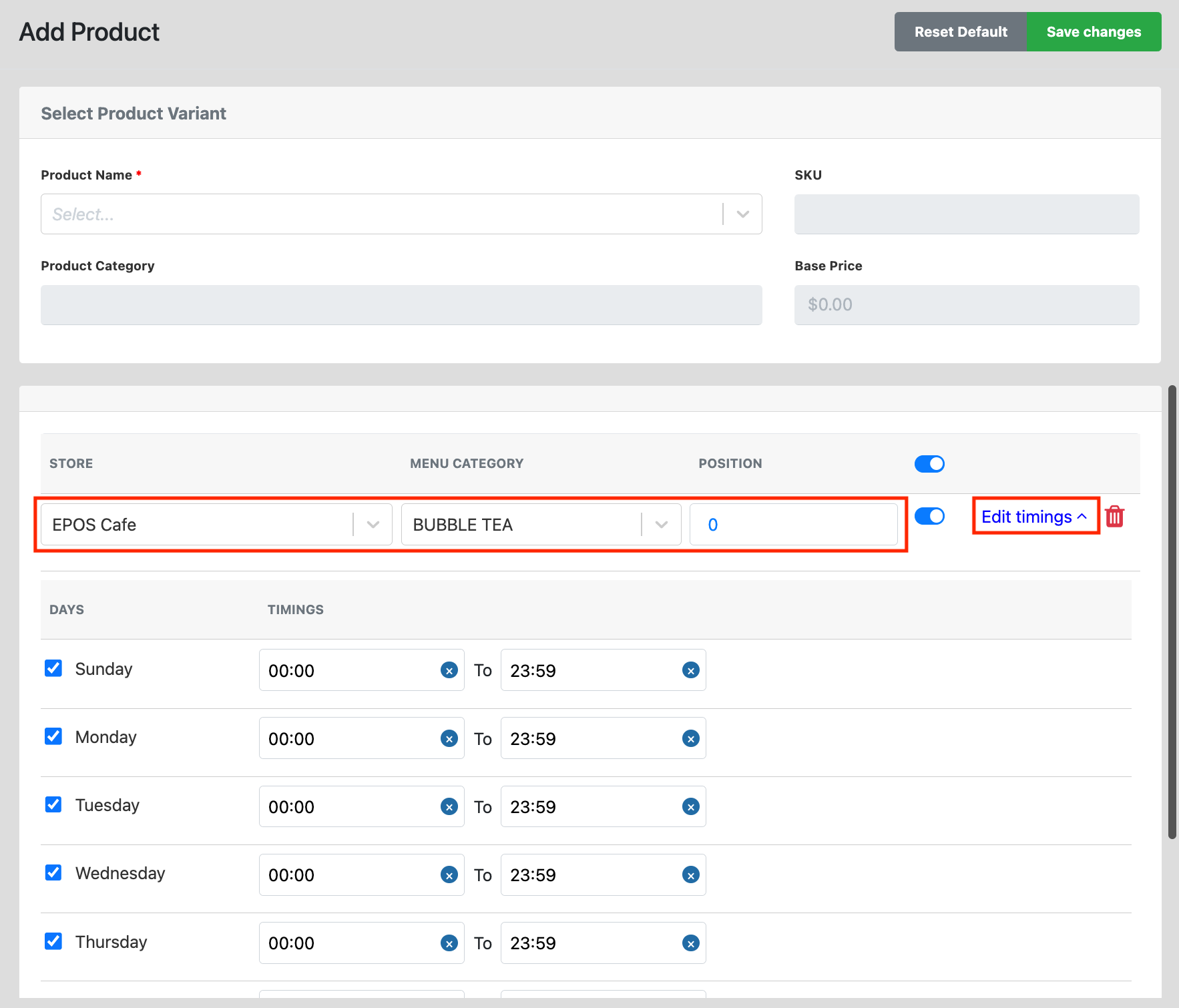
Task: Click the SKU field
Action: pos(967,214)
